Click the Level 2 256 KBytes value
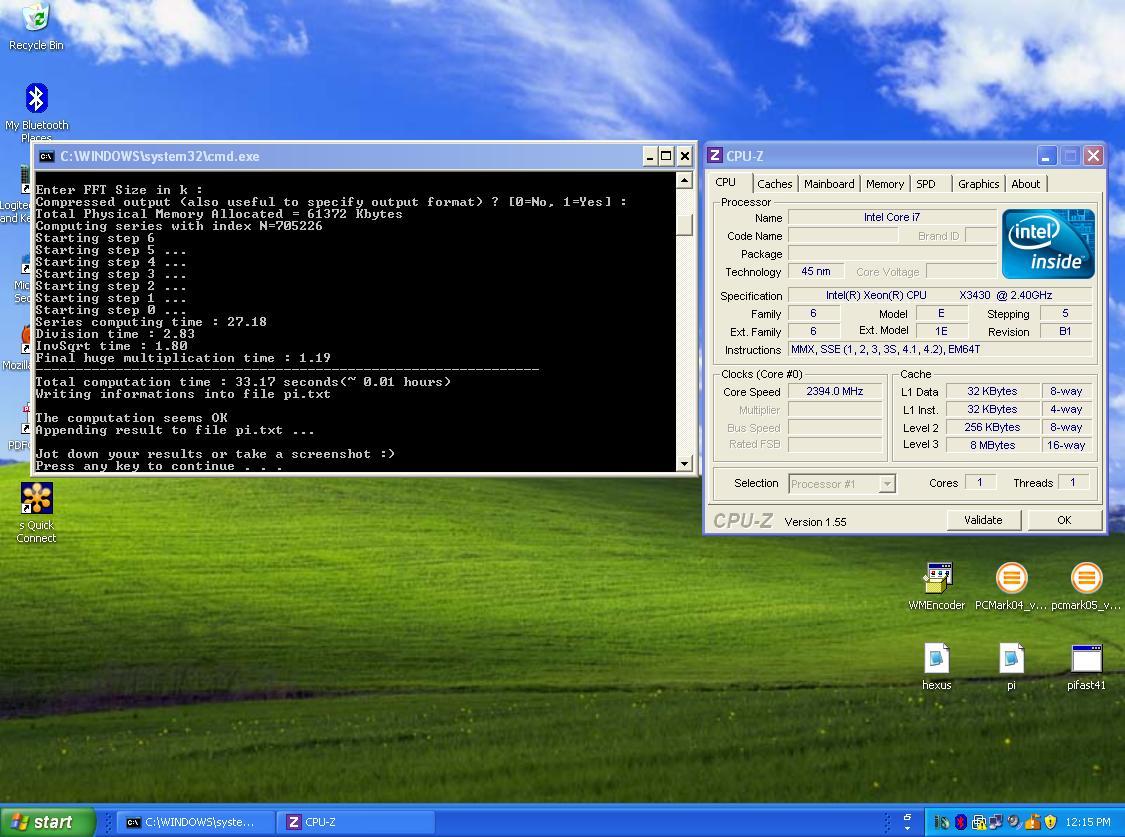This screenshot has width=1125, height=837. 992,427
